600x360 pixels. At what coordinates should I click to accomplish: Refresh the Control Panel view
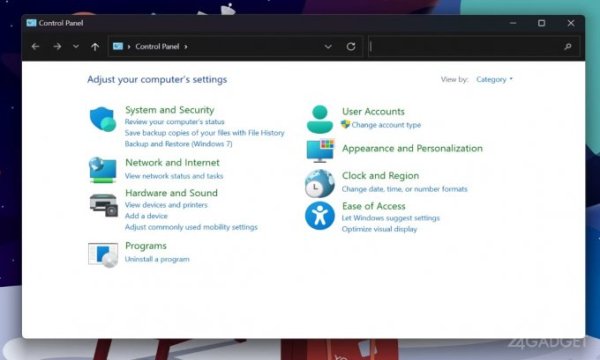[351, 47]
